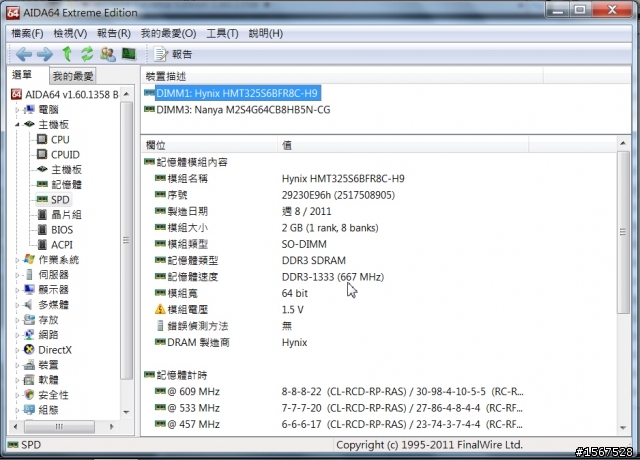Open the 檔案(F) menu

tap(27, 33)
